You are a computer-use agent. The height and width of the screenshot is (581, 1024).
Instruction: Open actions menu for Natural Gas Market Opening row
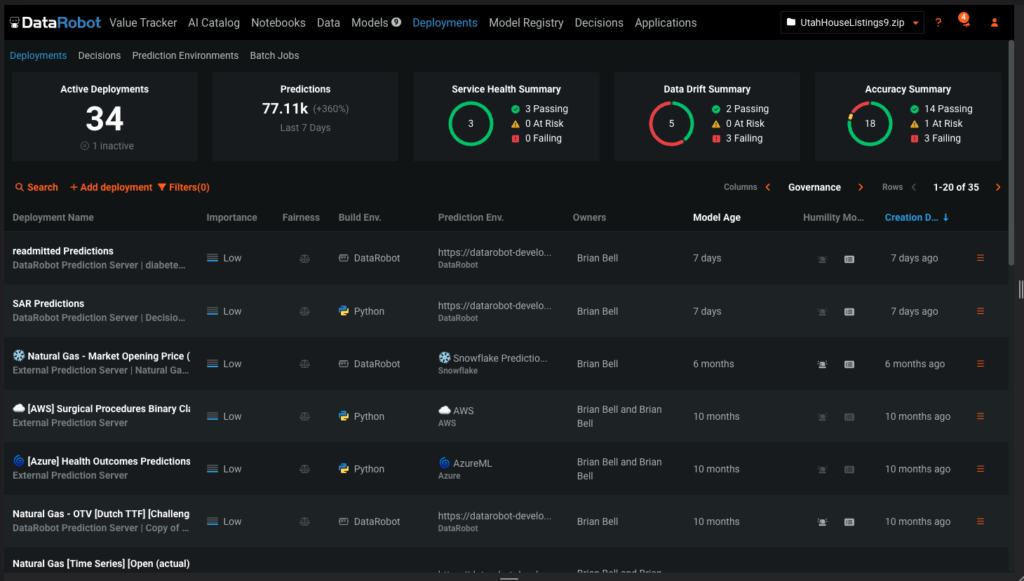tap(980, 364)
